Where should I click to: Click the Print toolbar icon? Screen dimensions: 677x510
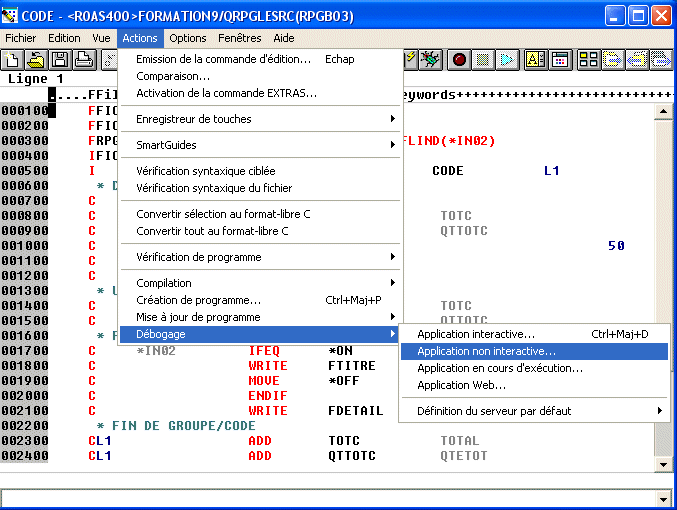(82, 60)
